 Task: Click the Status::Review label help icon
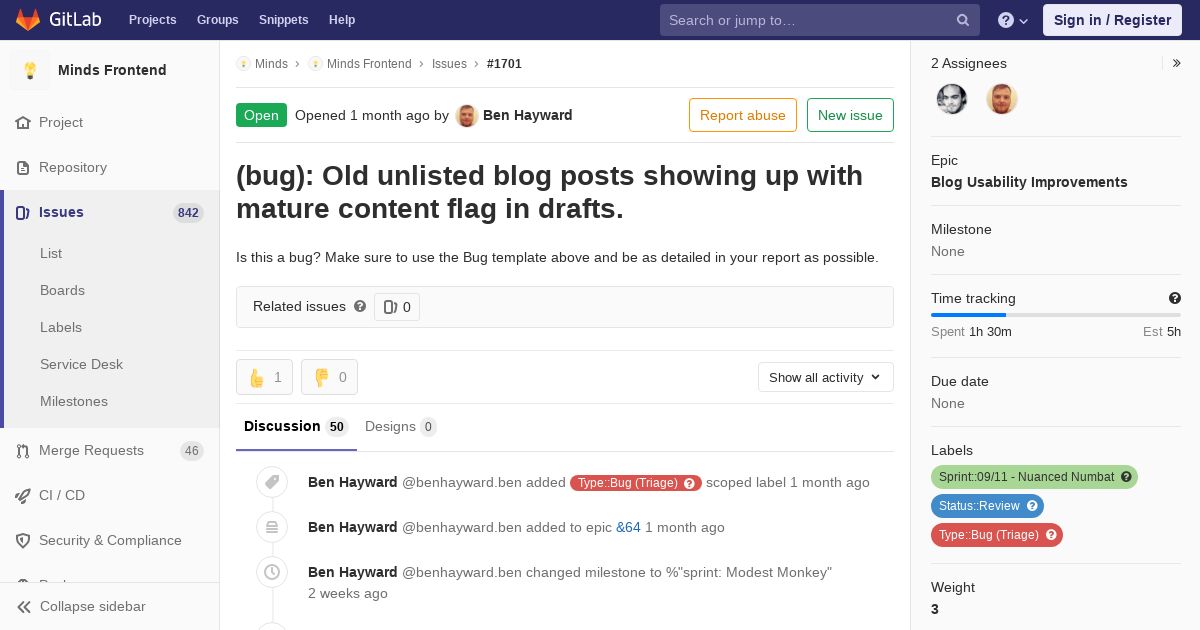point(1032,506)
